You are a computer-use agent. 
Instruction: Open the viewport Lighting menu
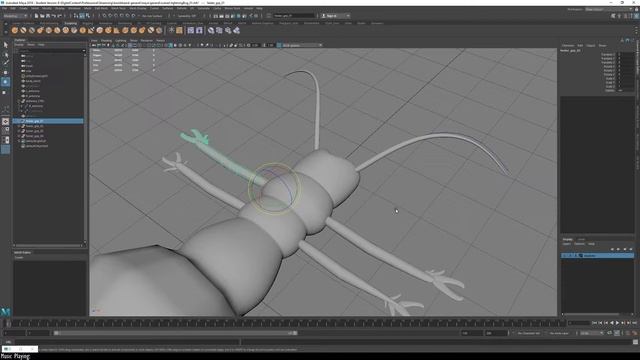(120, 40)
